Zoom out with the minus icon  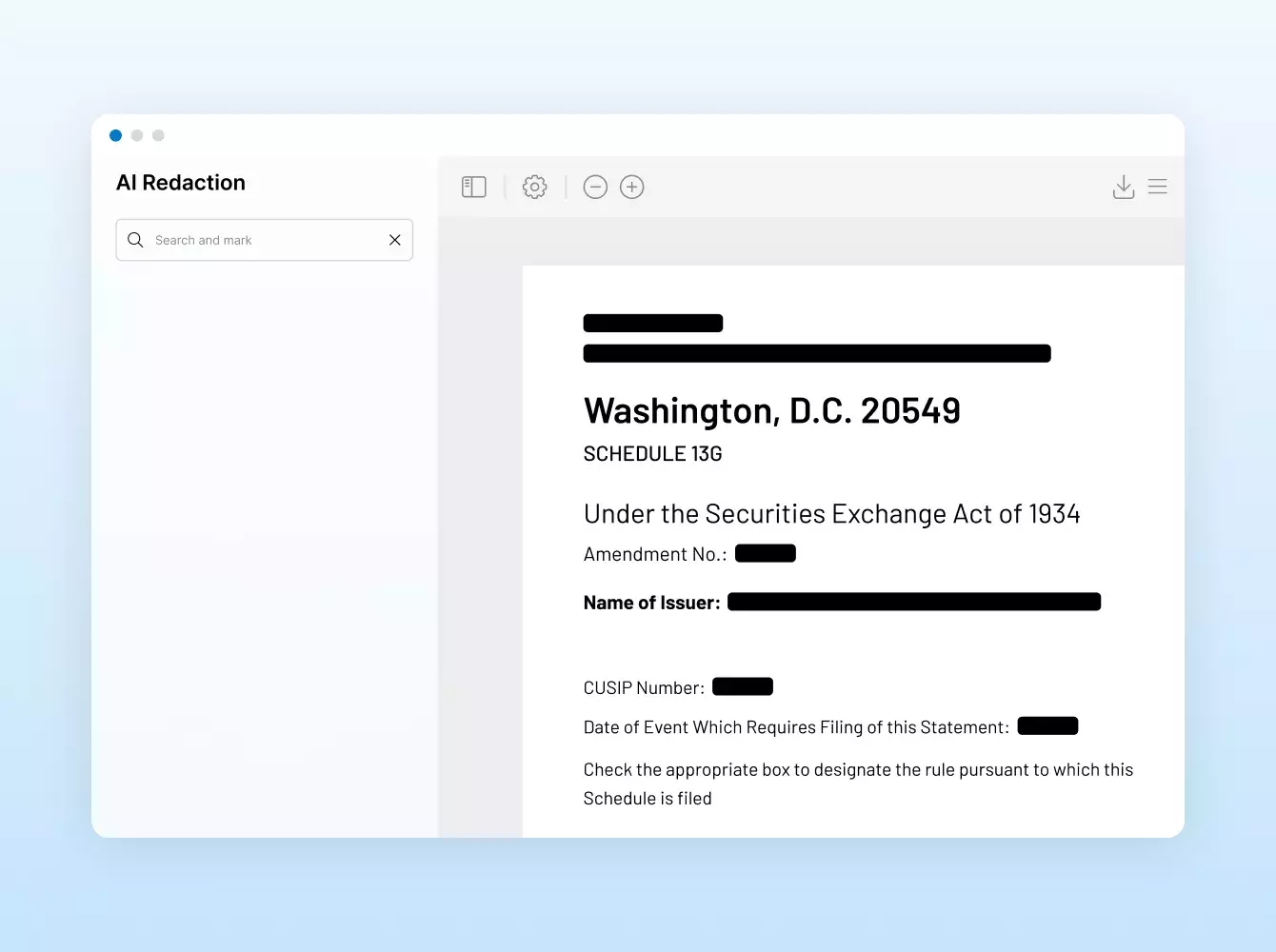click(x=595, y=187)
